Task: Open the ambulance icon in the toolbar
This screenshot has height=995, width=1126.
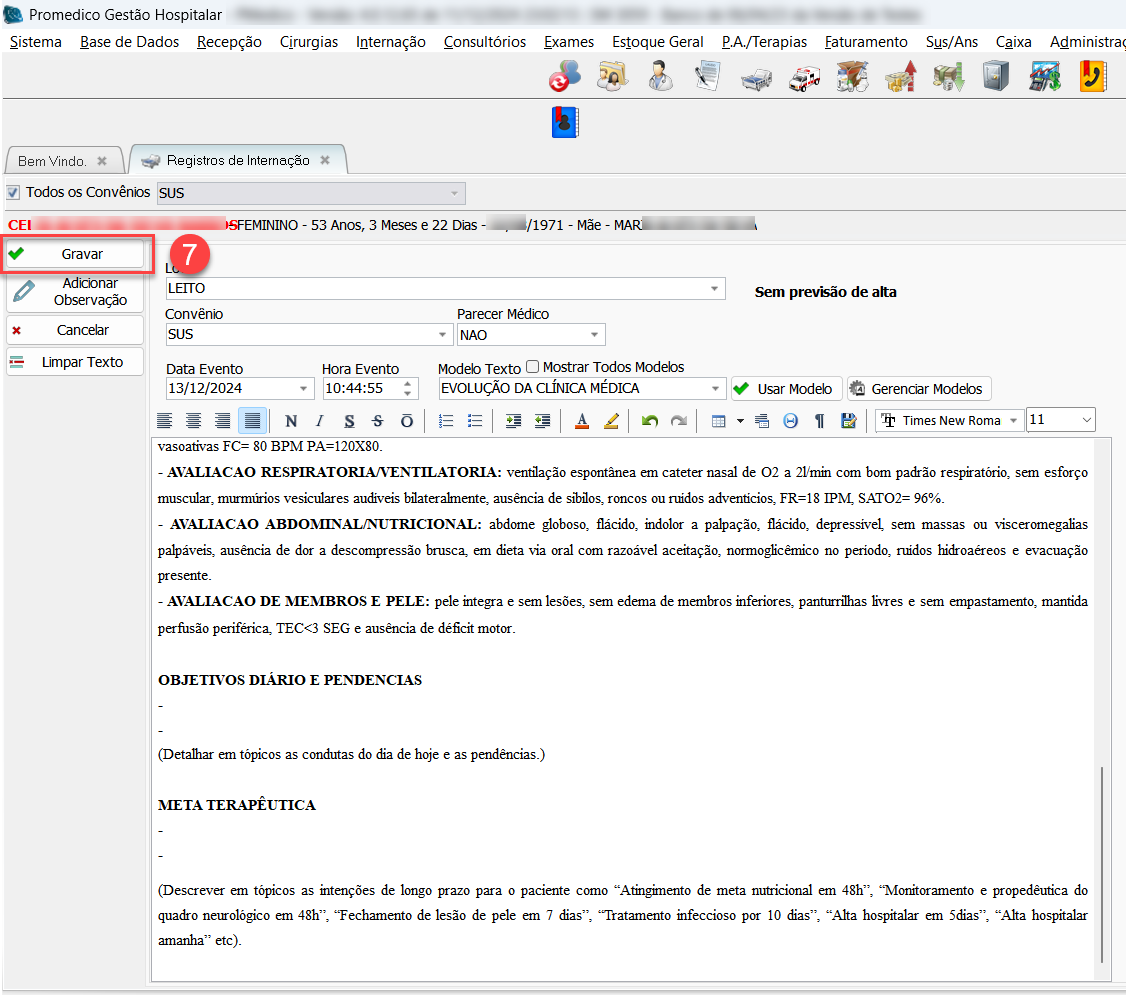Action: coord(804,77)
